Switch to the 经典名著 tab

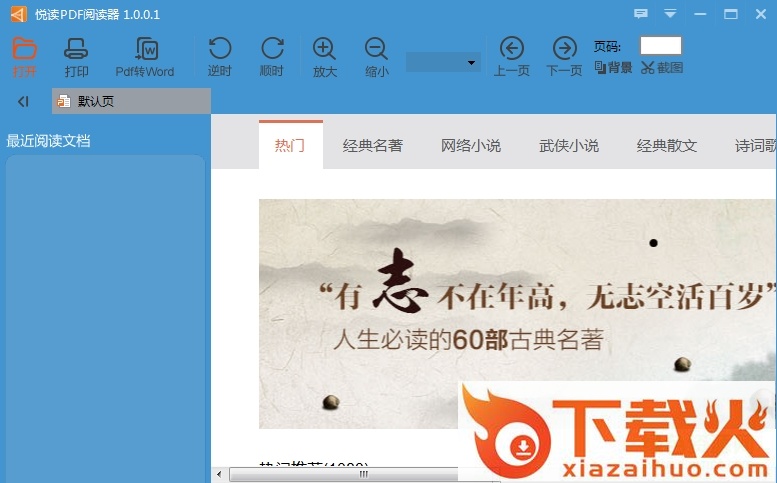coord(373,145)
